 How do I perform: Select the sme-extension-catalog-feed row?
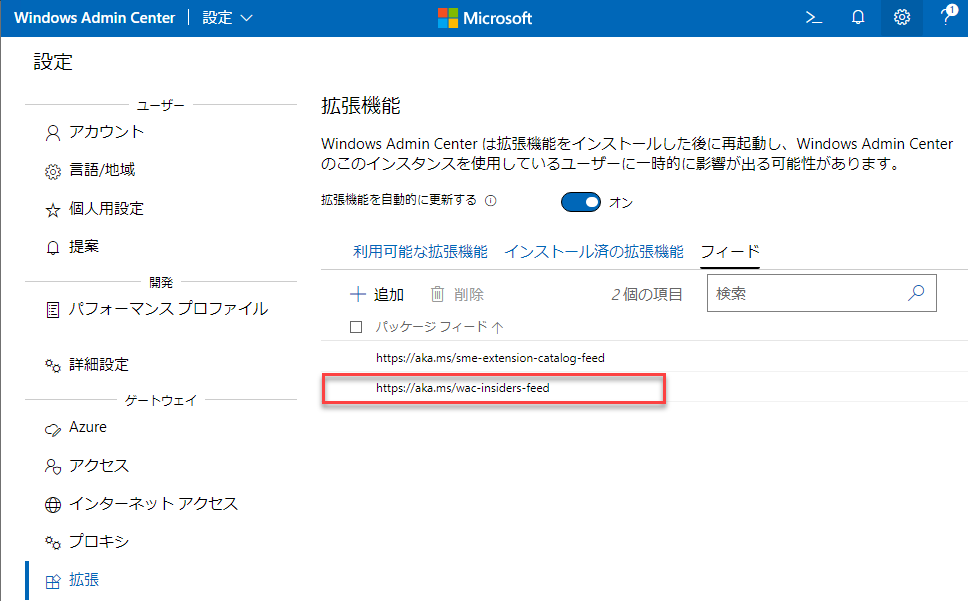(x=645, y=357)
